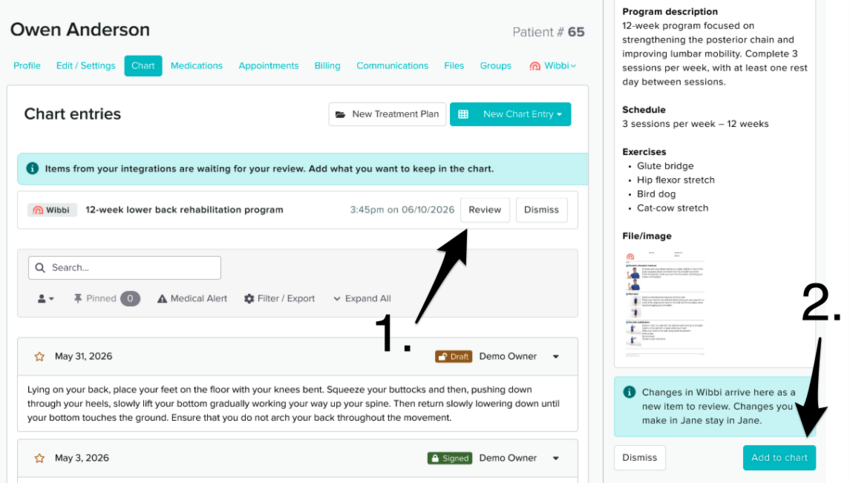
Task: Review the 12-week rehabilitation program item
Action: point(485,210)
